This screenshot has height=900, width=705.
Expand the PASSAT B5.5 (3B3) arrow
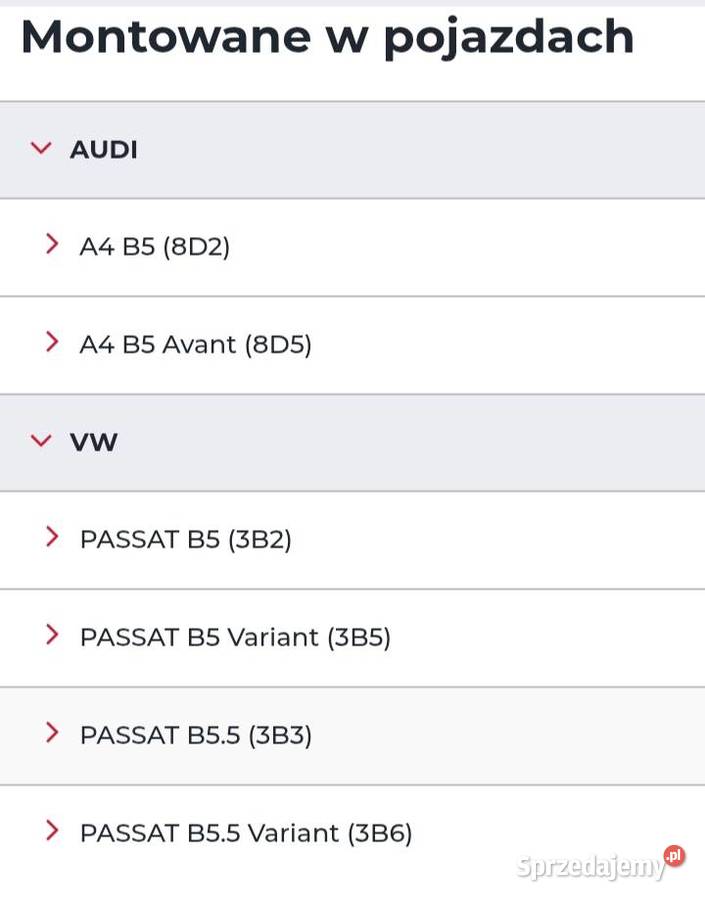click(52, 733)
